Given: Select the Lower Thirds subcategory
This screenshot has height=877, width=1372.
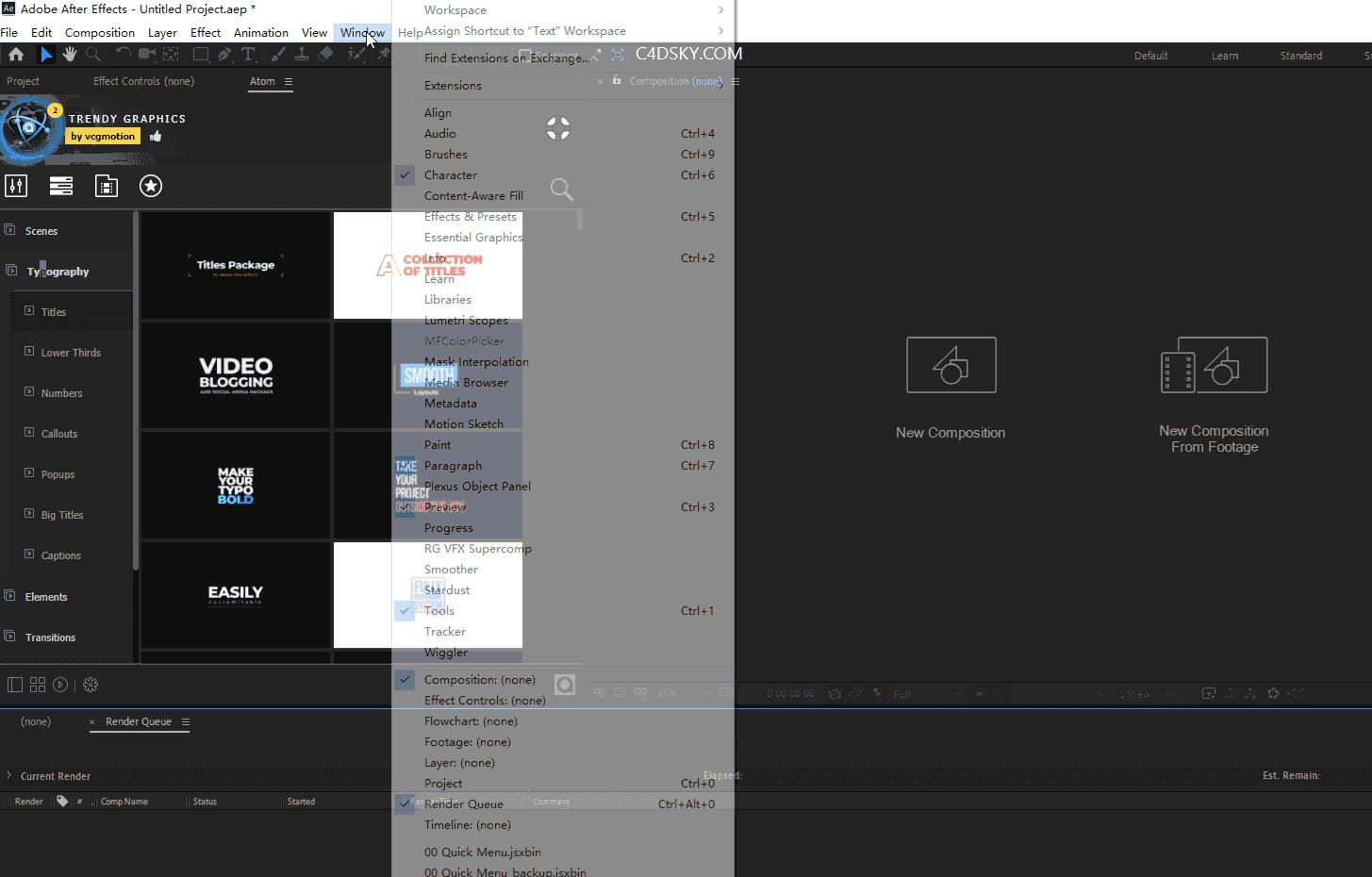Looking at the screenshot, I should 72,352.
